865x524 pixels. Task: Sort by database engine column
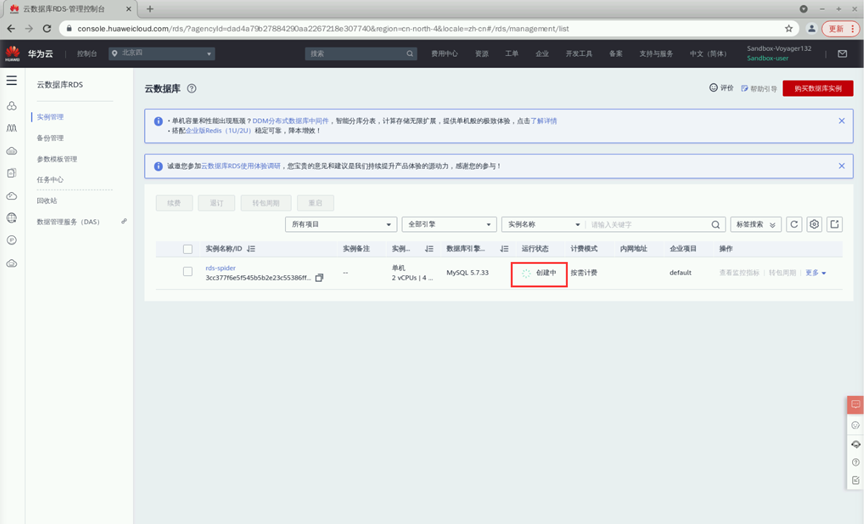tap(504, 249)
